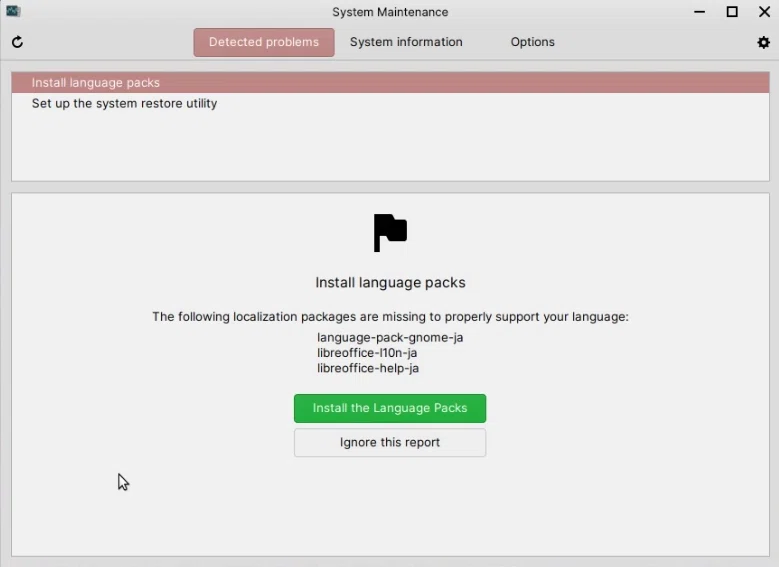
Task: Select the Install language packs problem entry
Action: click(390, 82)
